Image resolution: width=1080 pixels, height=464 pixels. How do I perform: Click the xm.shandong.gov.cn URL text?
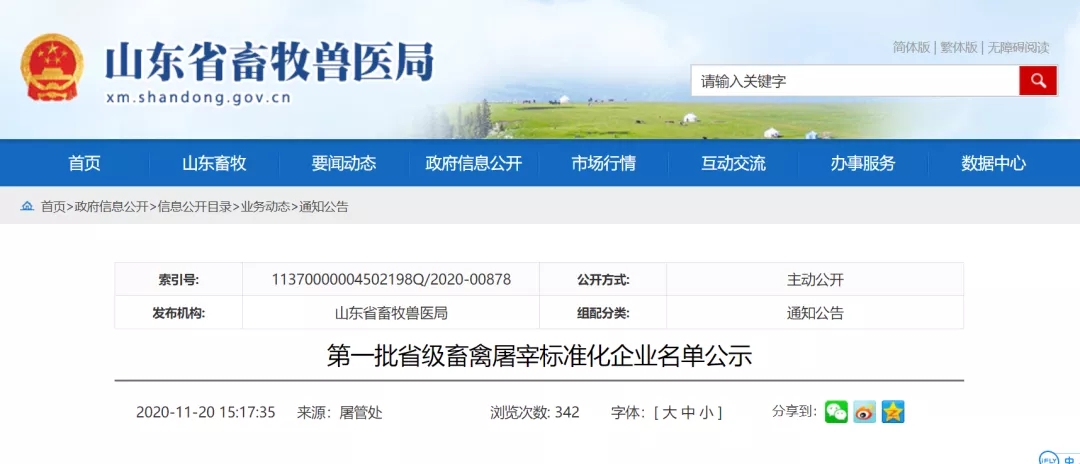[198, 98]
